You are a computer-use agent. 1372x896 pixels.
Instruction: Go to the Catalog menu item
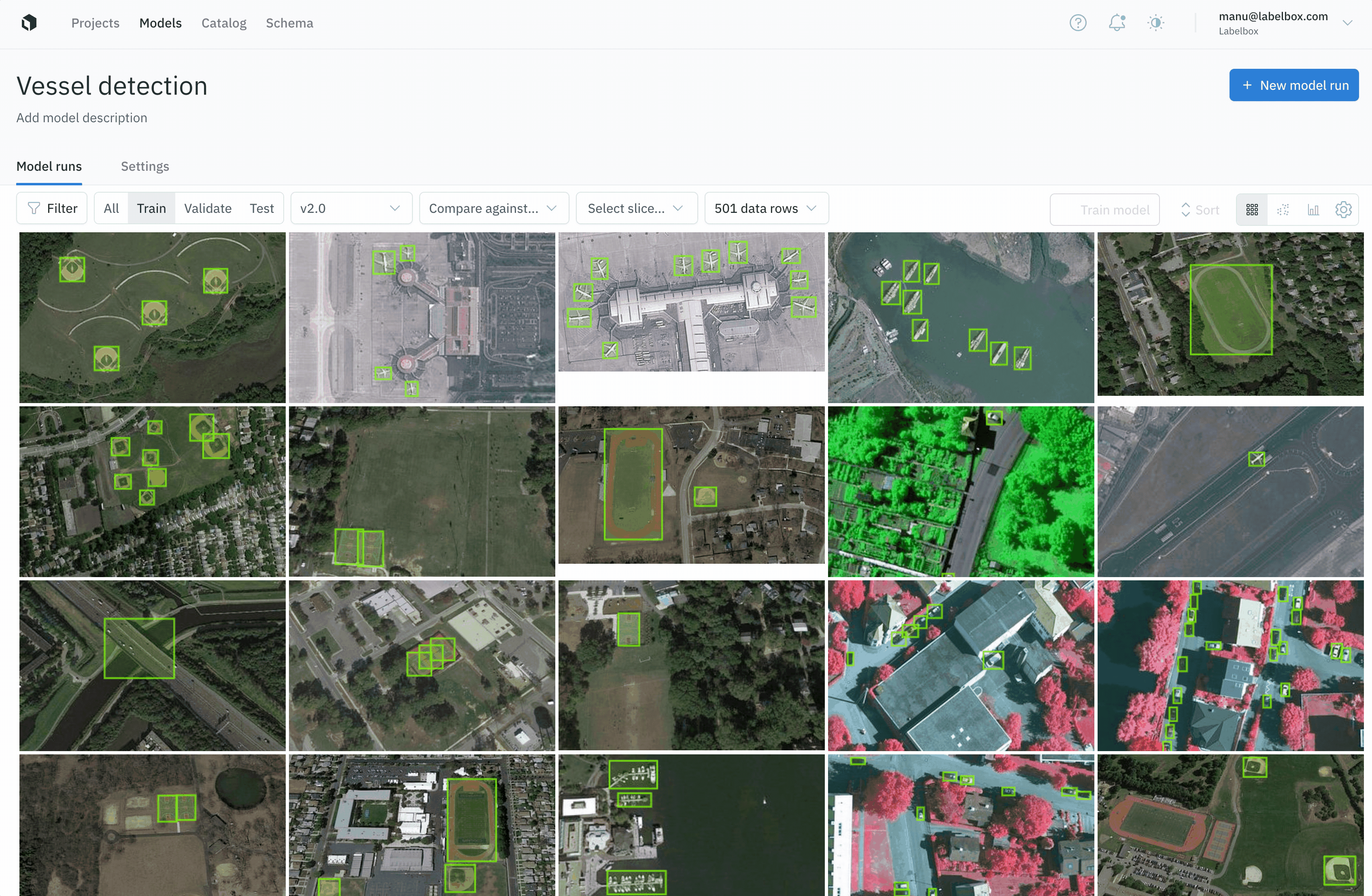click(224, 23)
